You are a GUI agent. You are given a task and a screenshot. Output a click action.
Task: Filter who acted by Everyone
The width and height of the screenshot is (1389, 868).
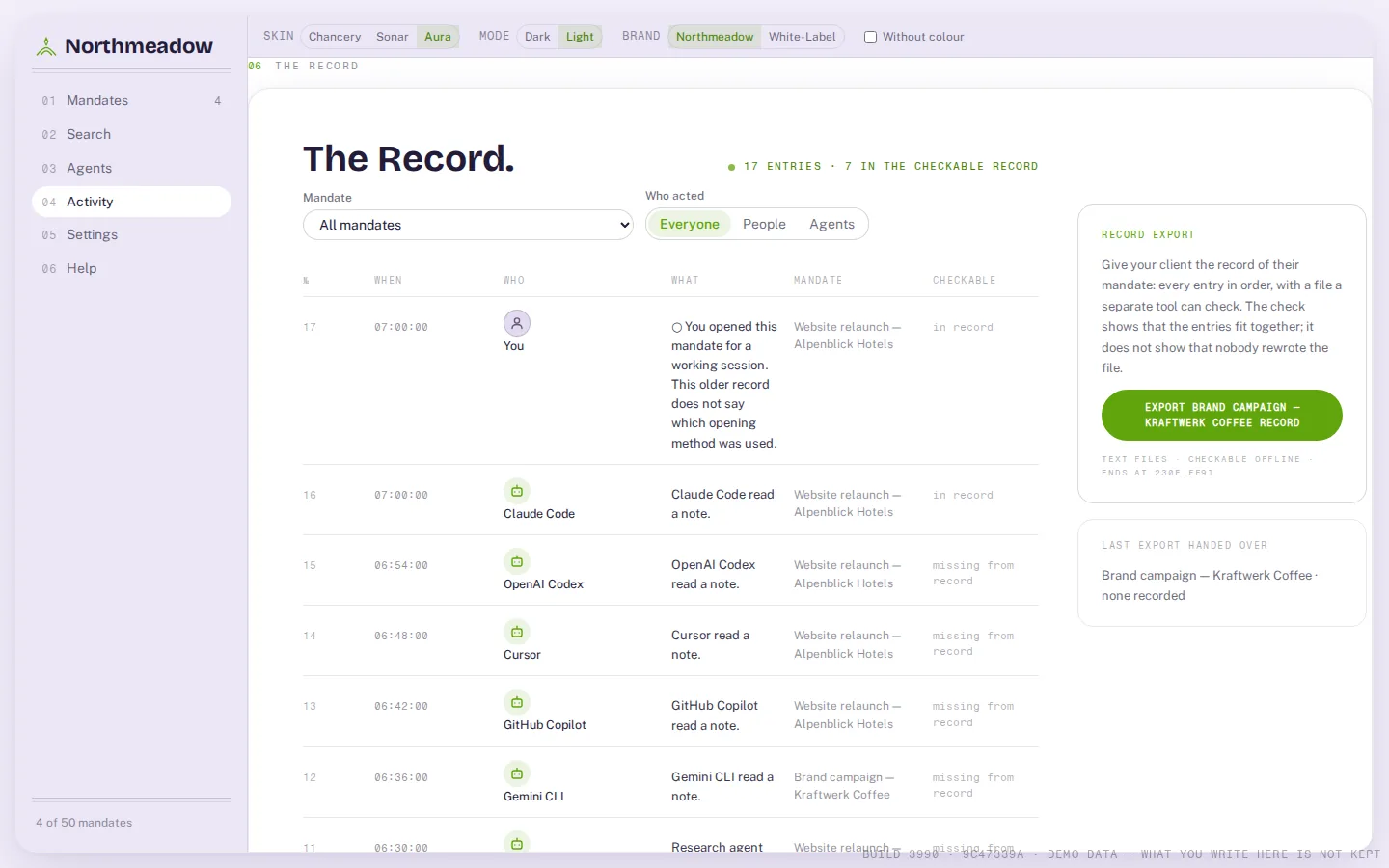[690, 224]
